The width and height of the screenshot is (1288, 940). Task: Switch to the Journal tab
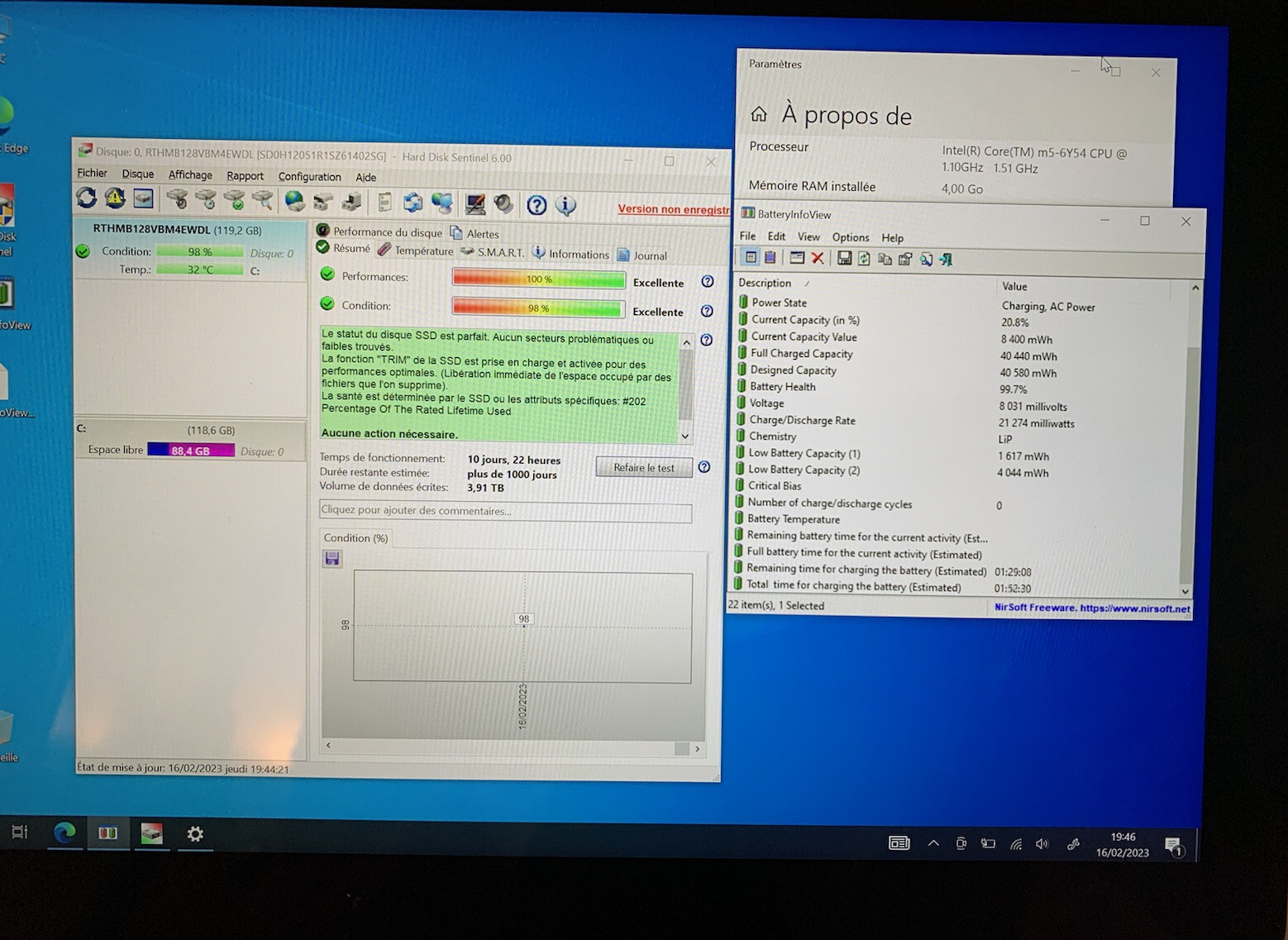click(x=642, y=255)
